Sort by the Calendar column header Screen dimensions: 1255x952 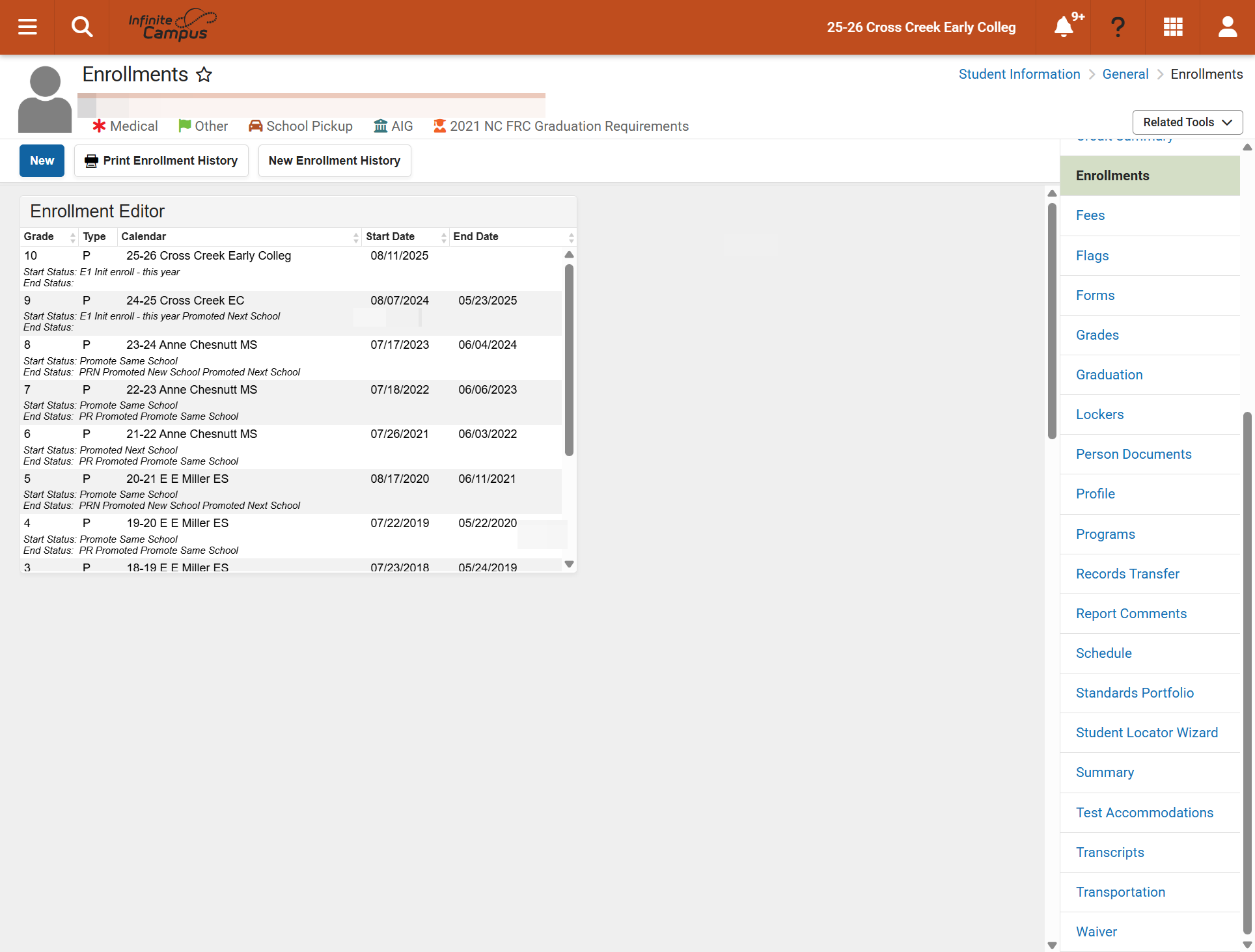pos(240,237)
